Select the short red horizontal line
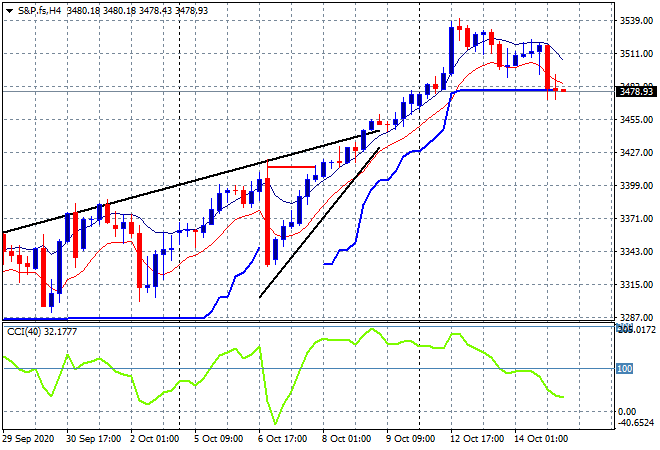Viewport: 660px width, 450px height. point(291,167)
